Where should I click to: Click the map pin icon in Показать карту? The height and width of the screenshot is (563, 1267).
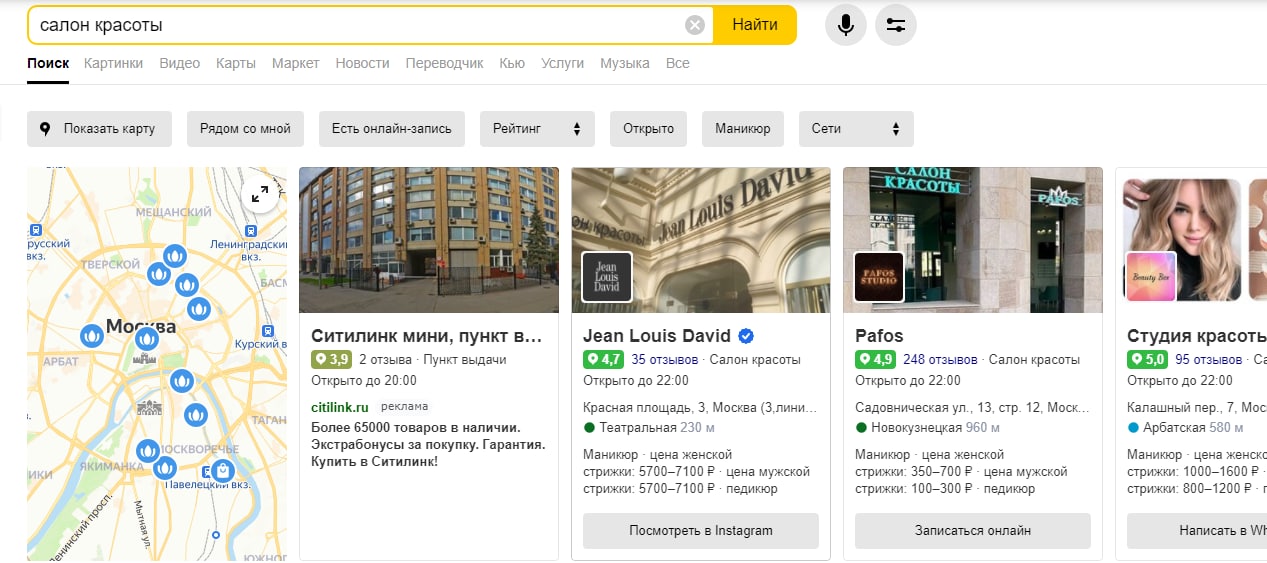point(45,129)
